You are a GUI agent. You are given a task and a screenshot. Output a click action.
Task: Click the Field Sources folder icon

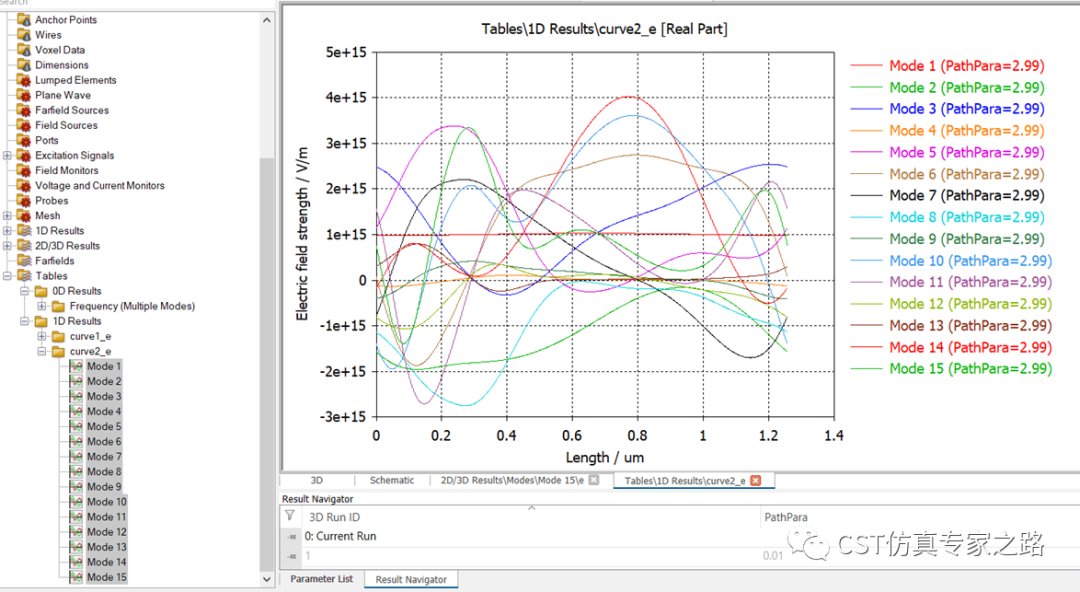click(24, 125)
